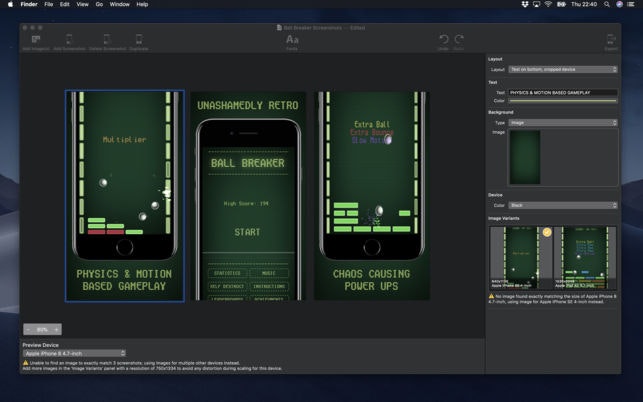This screenshot has width=643, height=402.
Task: Open the View menu
Action: coord(82,4)
